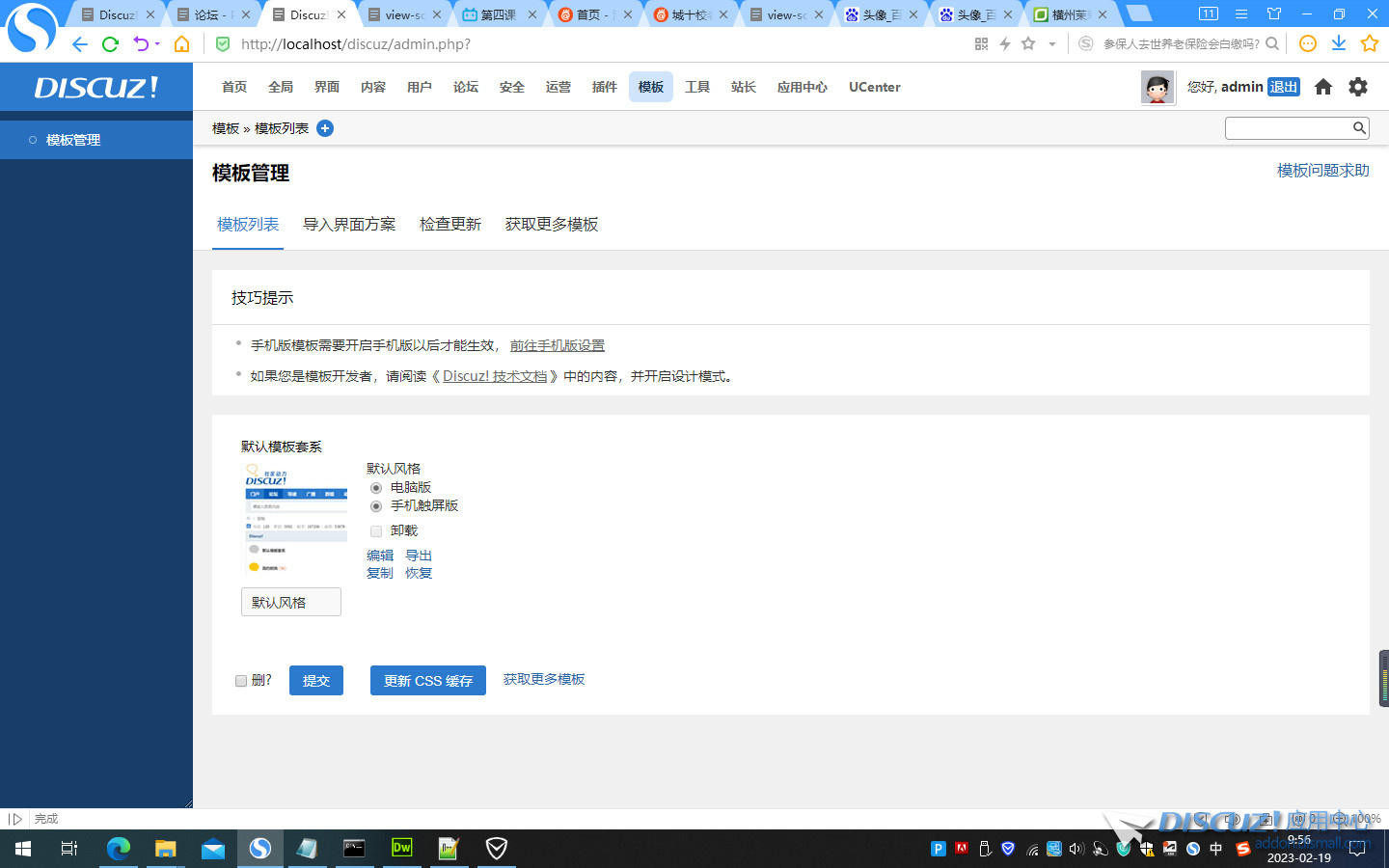The height and width of the screenshot is (868, 1389).
Task: Expand the favorites star dropdown chevron
Action: 1052,43
